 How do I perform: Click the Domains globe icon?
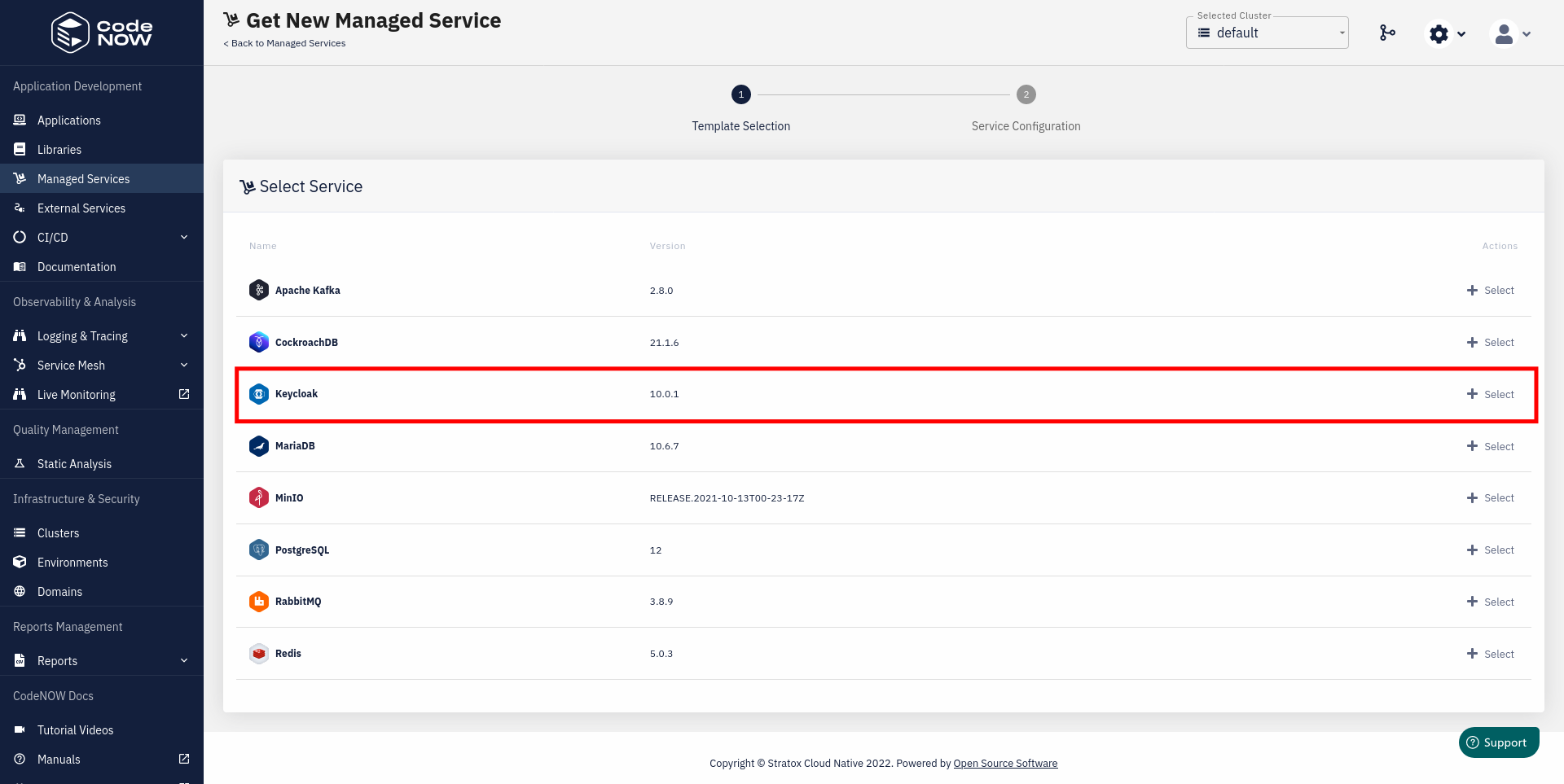point(20,592)
